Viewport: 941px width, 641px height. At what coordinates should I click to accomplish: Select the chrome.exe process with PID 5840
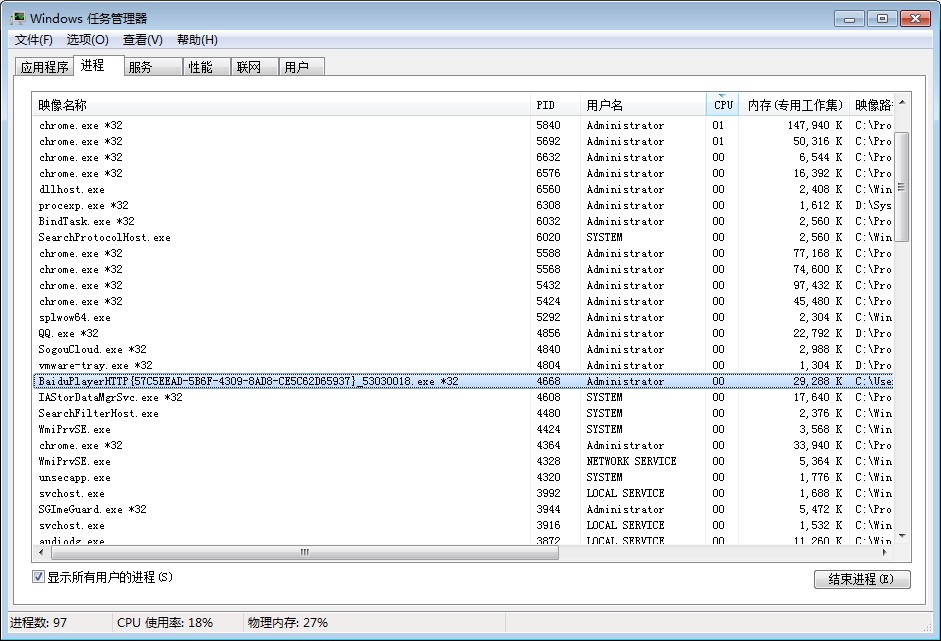click(463, 125)
